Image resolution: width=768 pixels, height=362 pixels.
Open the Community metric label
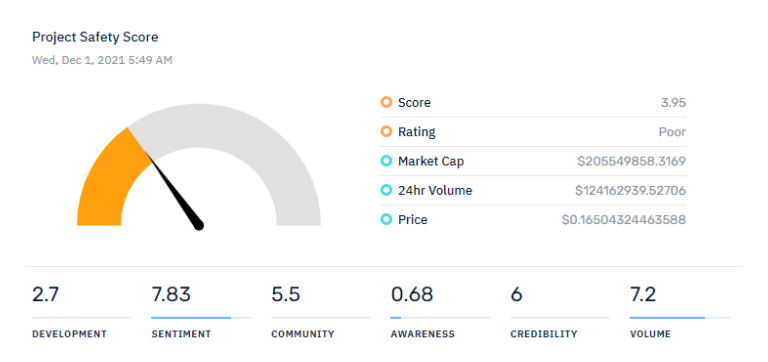click(303, 334)
